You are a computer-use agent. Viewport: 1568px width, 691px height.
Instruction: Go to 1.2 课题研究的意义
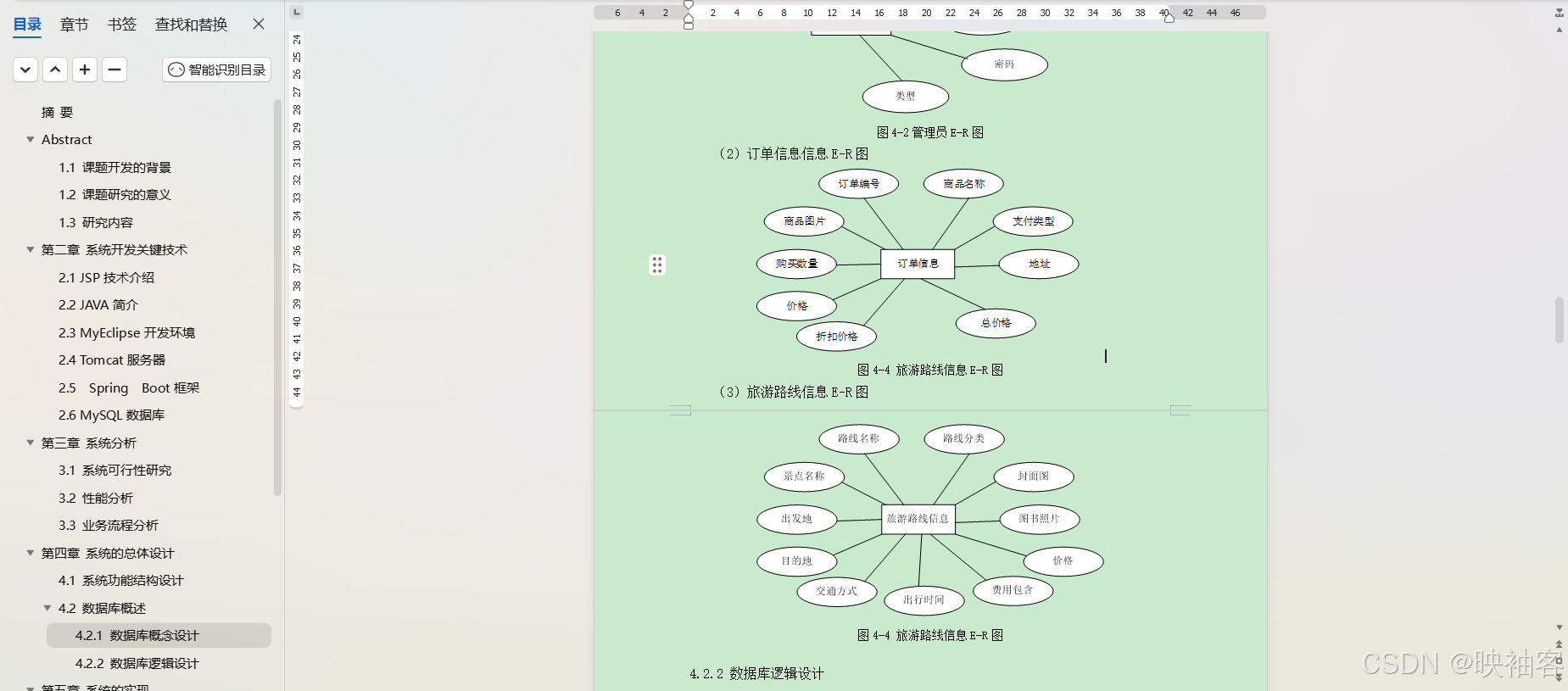(114, 194)
